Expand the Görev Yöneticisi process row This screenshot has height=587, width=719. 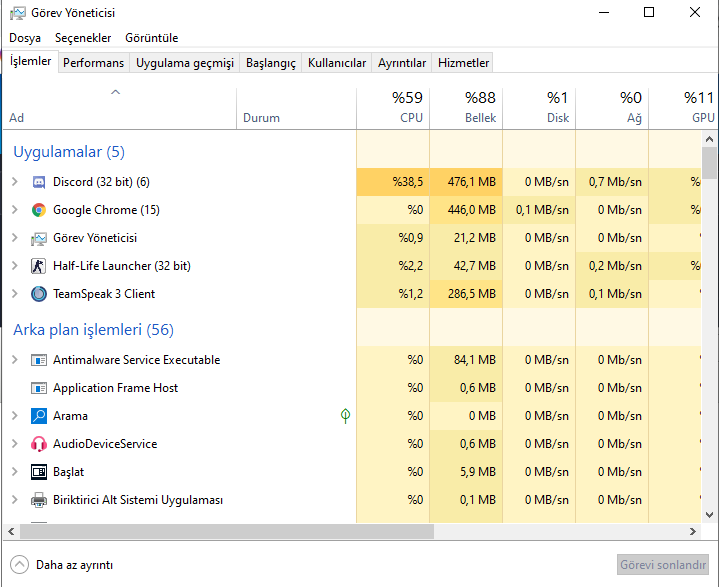[15, 238]
